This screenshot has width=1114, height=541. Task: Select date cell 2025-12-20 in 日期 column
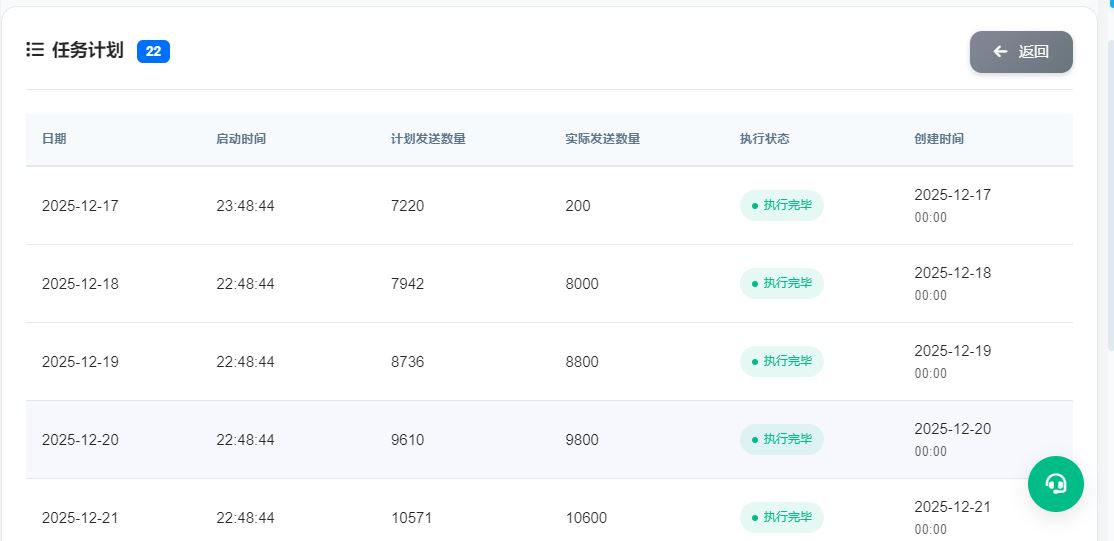[x=80, y=440]
